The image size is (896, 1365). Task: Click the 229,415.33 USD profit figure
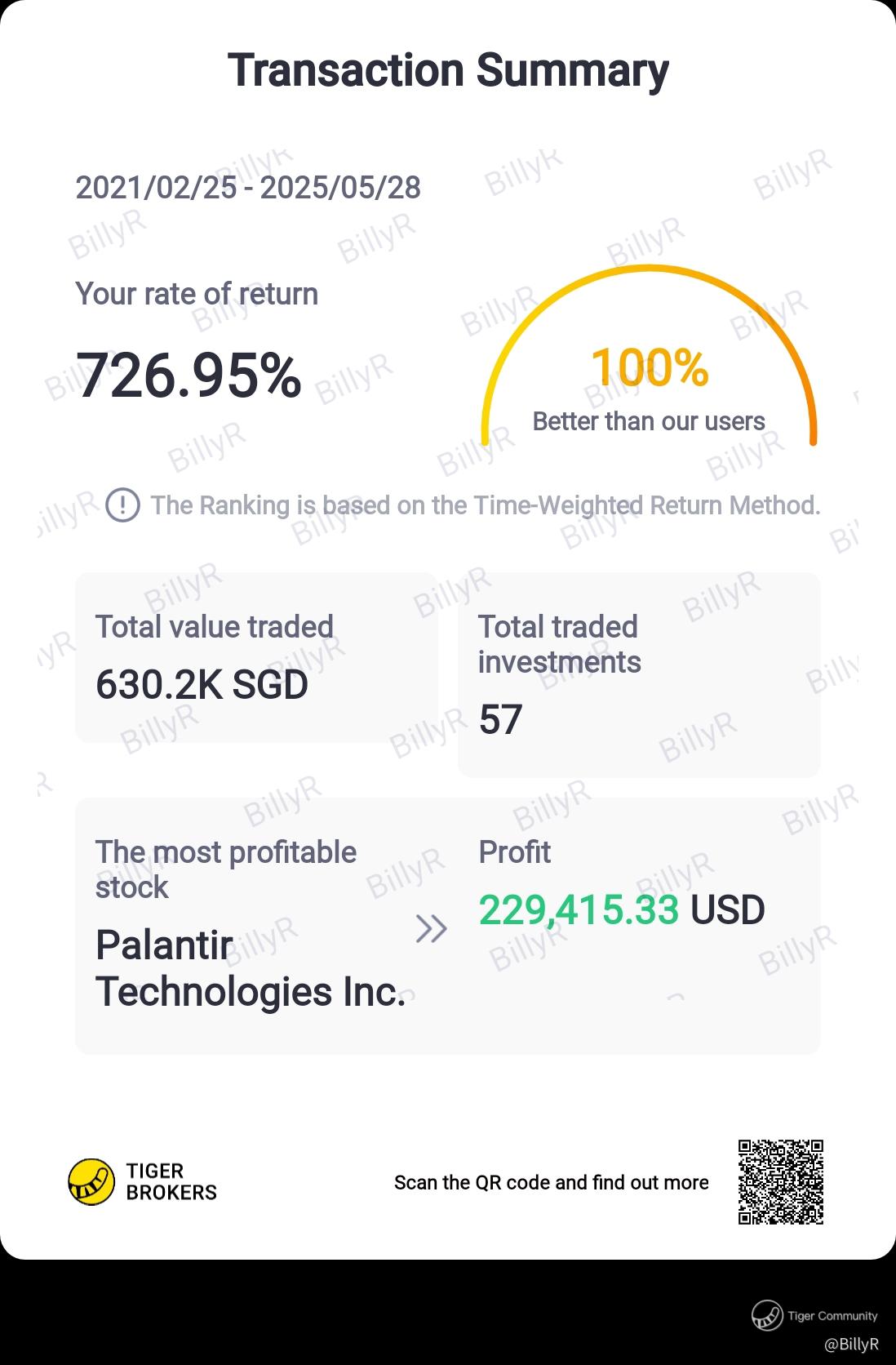621,910
